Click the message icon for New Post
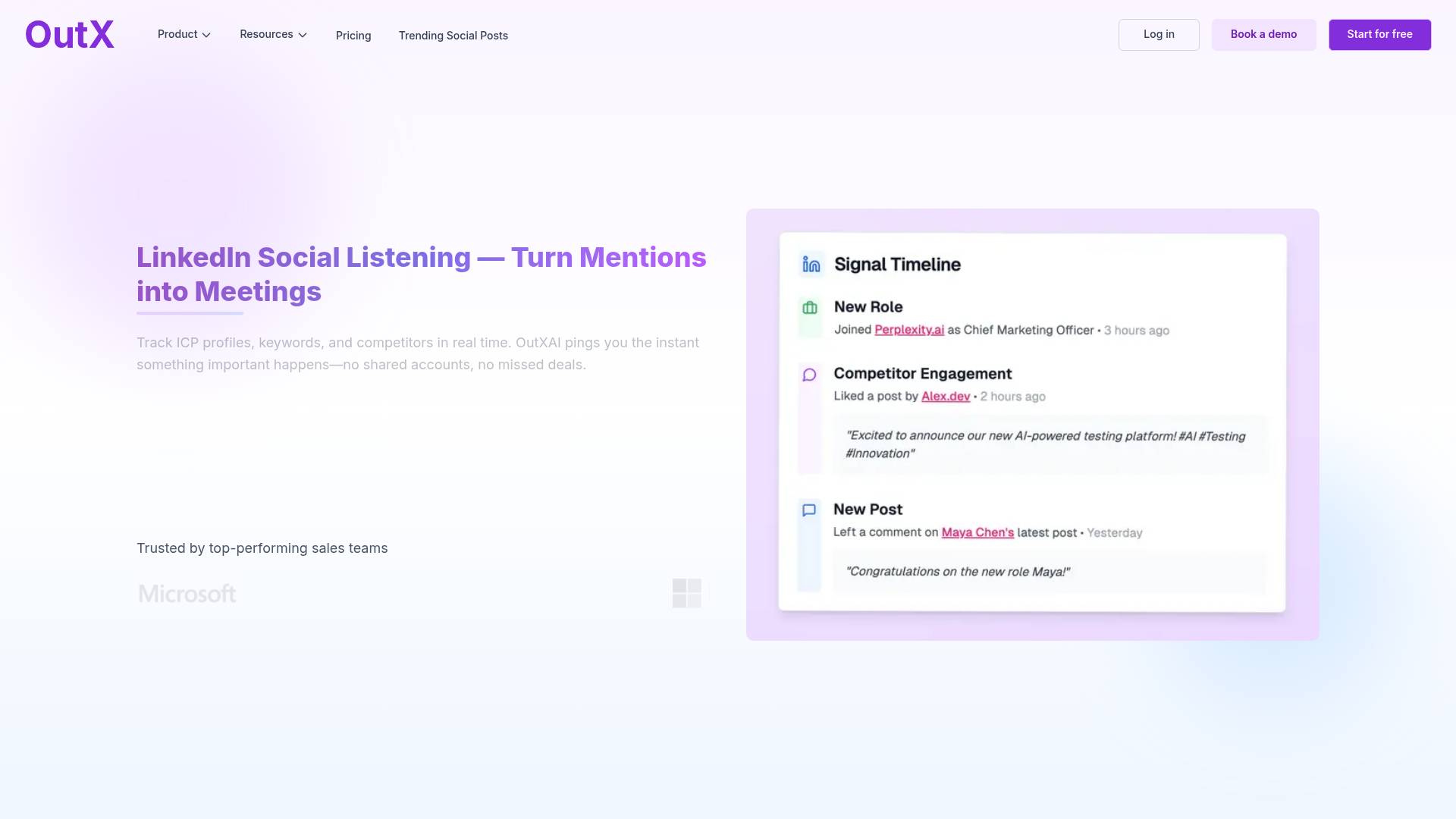Viewport: 1456px width, 819px height. tap(809, 510)
